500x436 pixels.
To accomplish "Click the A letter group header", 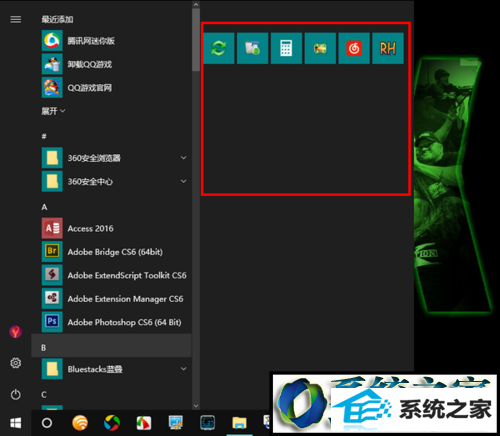I will click(x=44, y=207).
